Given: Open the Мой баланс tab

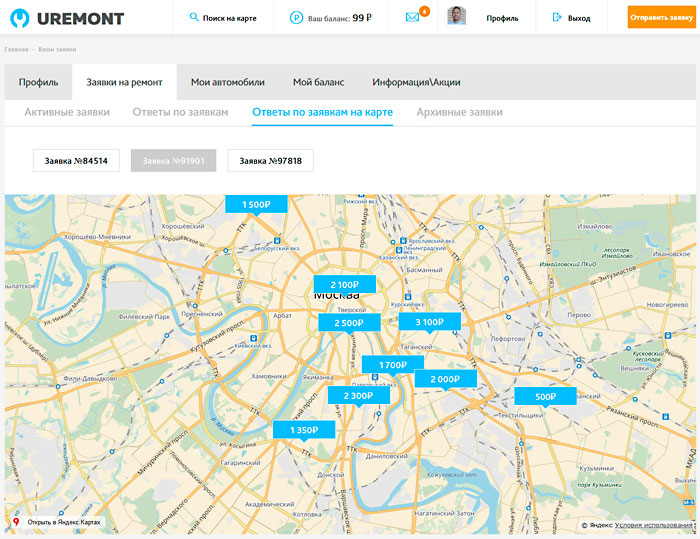Looking at the screenshot, I should tap(318, 82).
